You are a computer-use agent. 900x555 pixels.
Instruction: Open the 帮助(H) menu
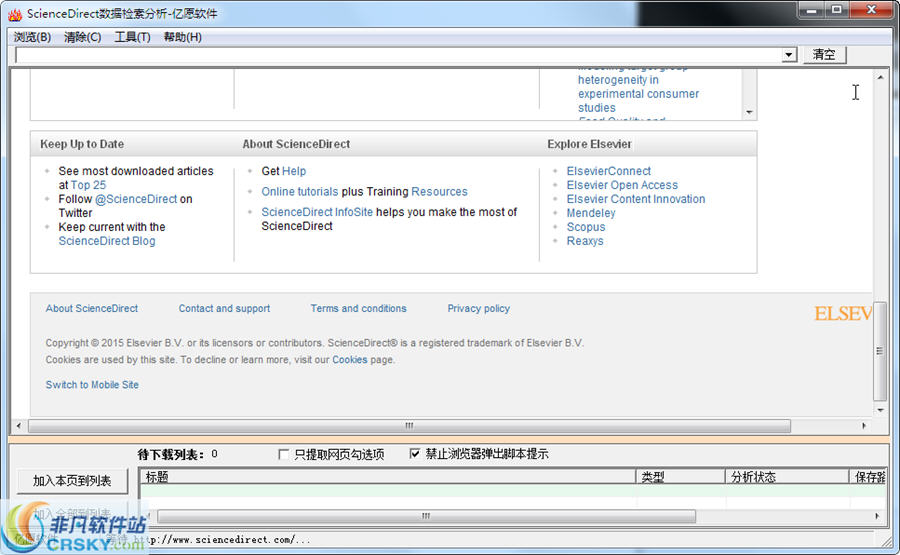(x=183, y=37)
